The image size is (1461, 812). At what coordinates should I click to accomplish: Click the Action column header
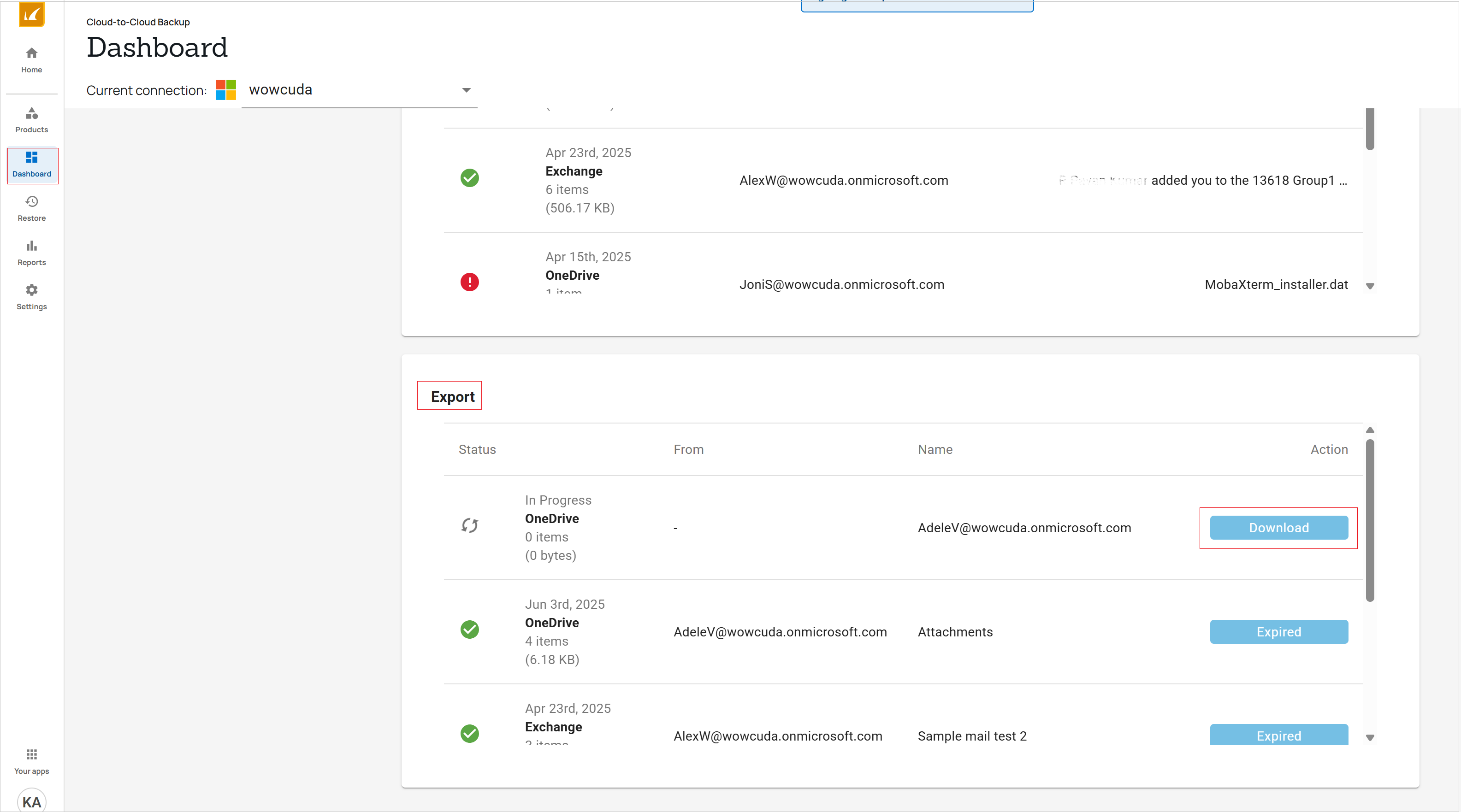pos(1330,450)
